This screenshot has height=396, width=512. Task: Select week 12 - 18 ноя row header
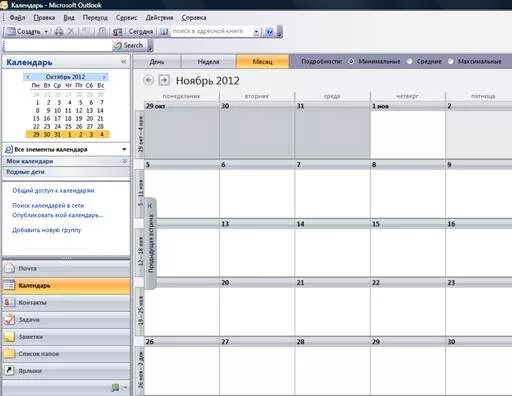point(140,252)
